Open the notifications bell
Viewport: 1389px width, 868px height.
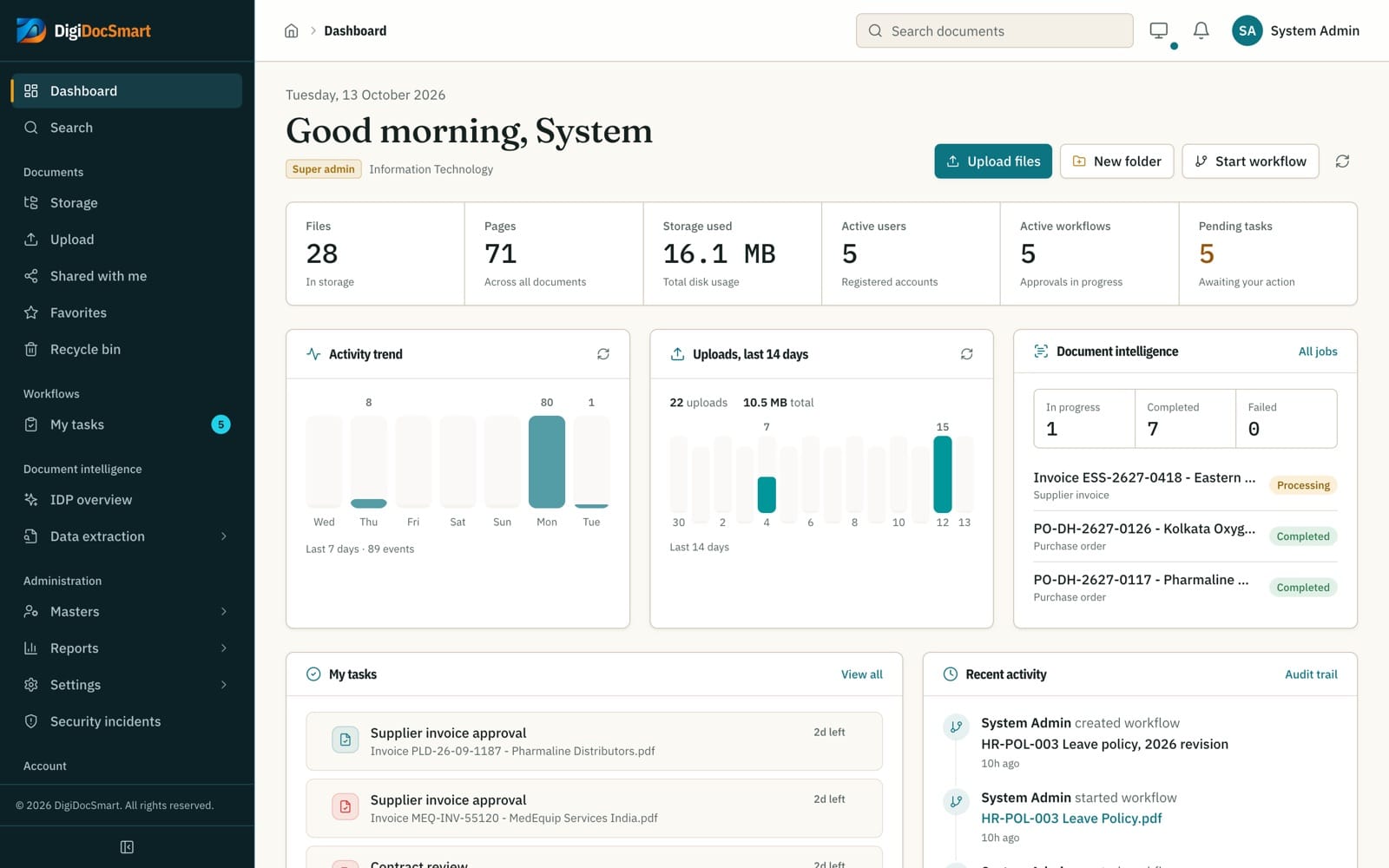point(1201,31)
